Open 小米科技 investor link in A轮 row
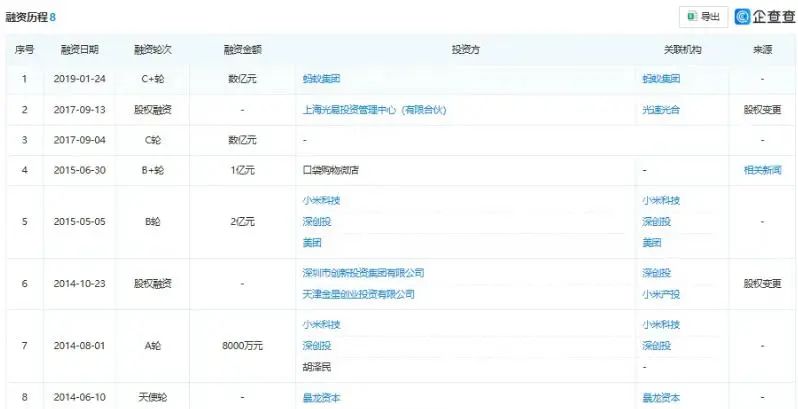The width and height of the screenshot is (798, 409). 321,325
